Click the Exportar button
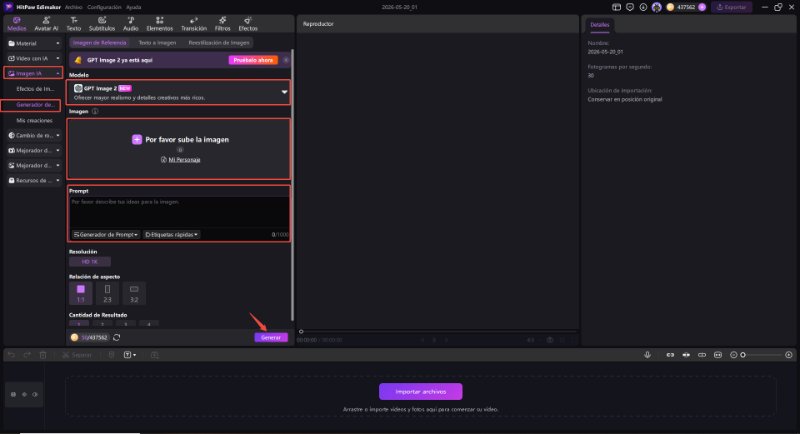This screenshot has height=434, width=800. [x=731, y=7]
